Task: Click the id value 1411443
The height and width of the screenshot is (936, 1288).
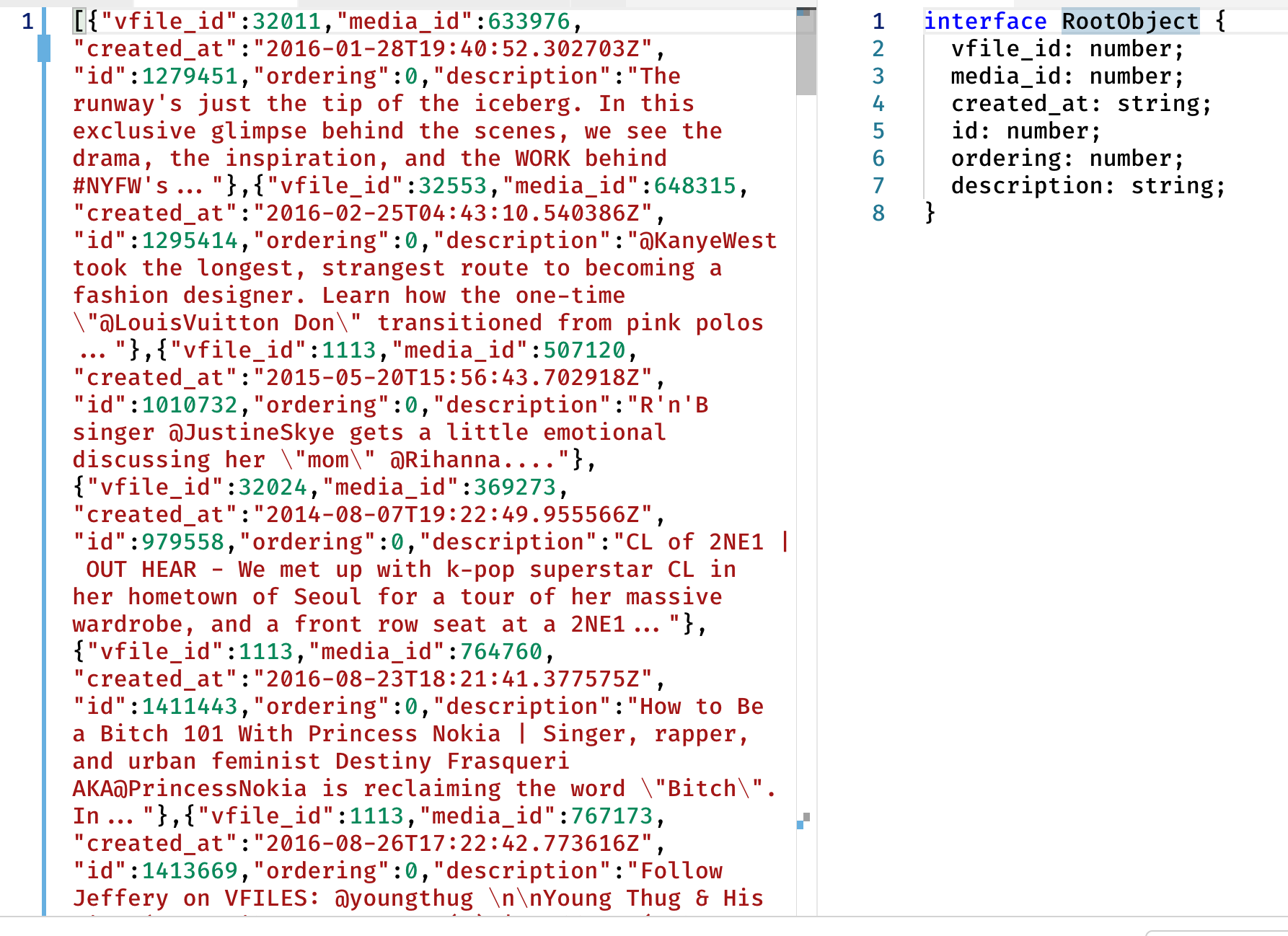Action: pos(190,707)
